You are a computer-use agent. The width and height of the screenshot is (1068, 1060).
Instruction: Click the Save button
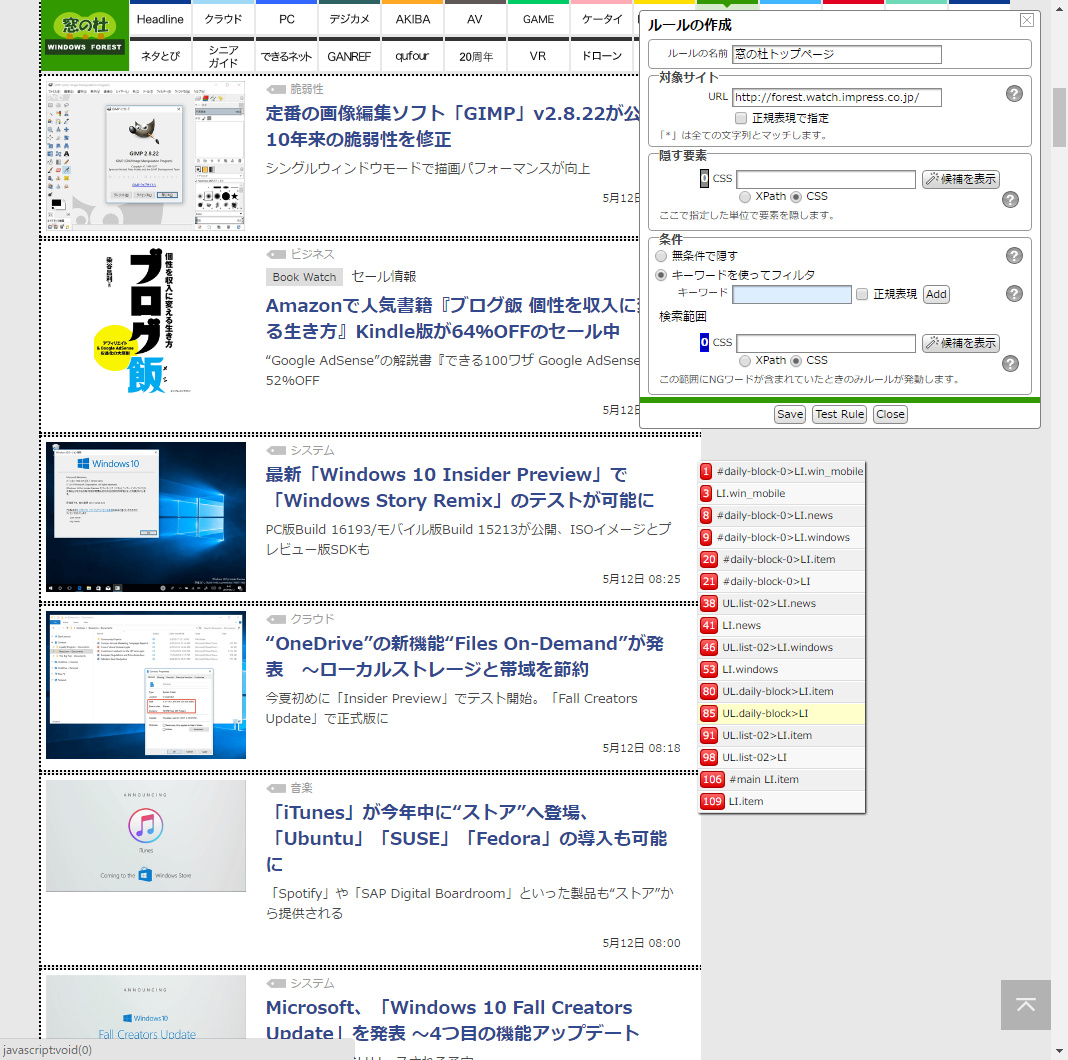(x=789, y=413)
